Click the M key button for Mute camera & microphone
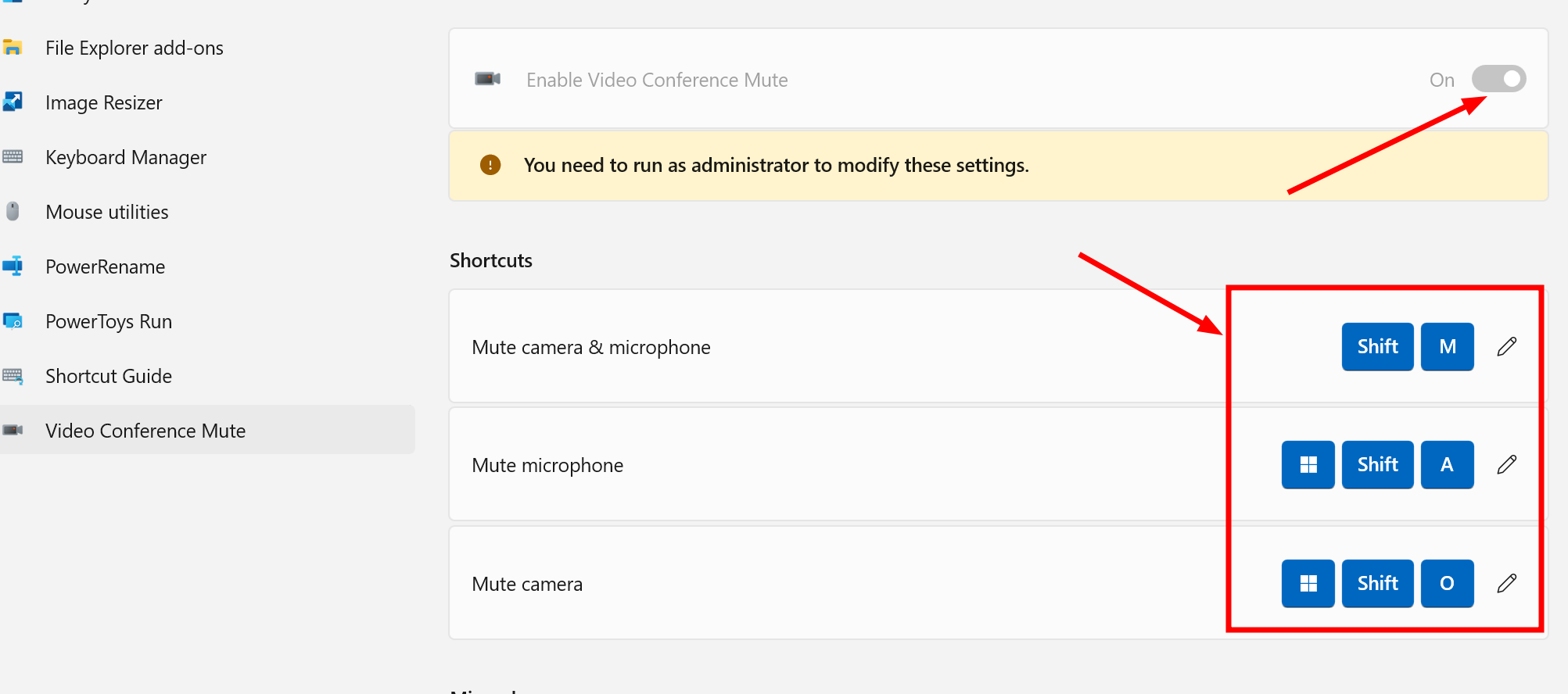The height and width of the screenshot is (694, 1568). coord(1447,346)
